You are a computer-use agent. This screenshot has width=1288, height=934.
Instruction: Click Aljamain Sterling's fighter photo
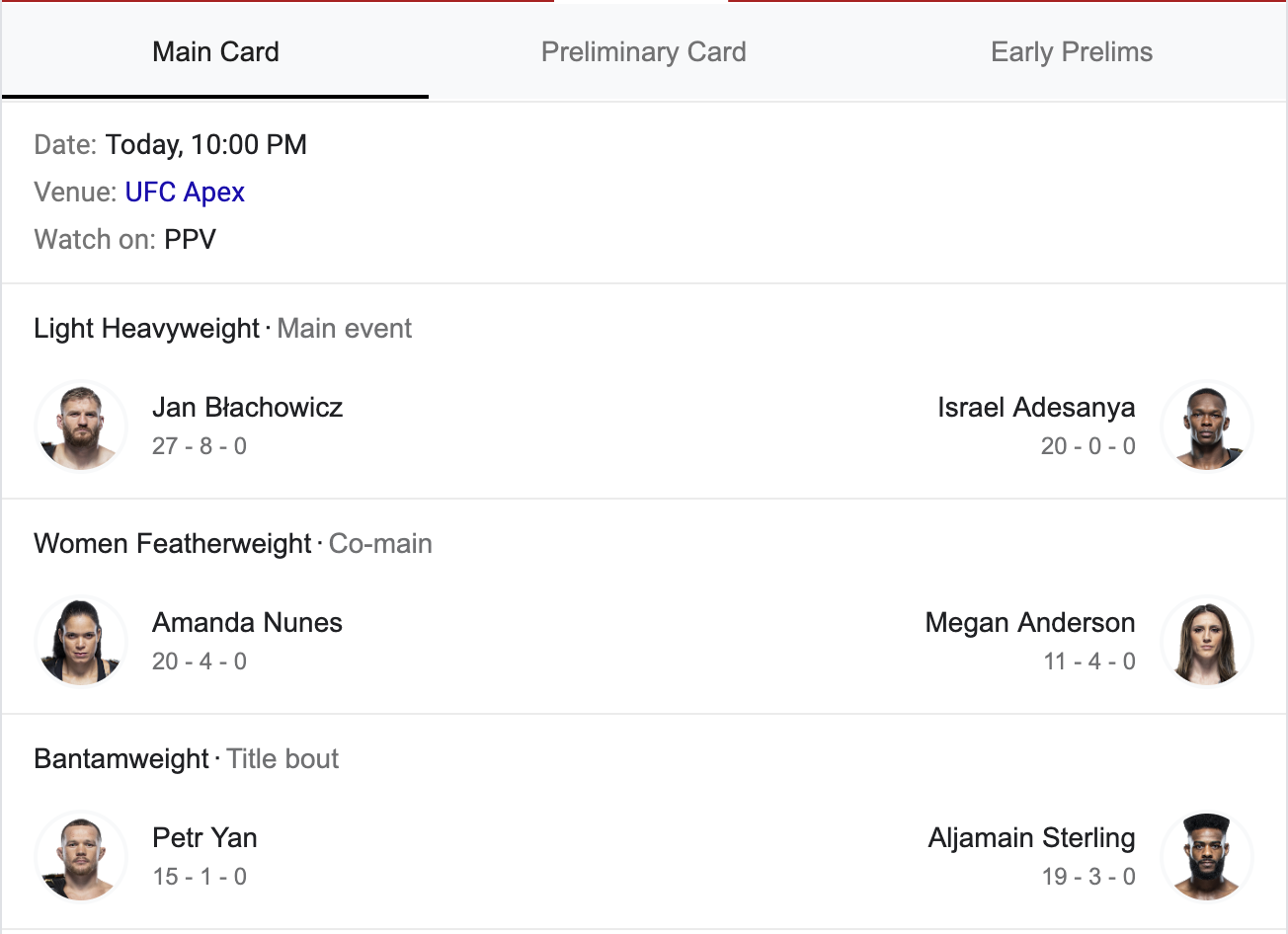(1206, 857)
